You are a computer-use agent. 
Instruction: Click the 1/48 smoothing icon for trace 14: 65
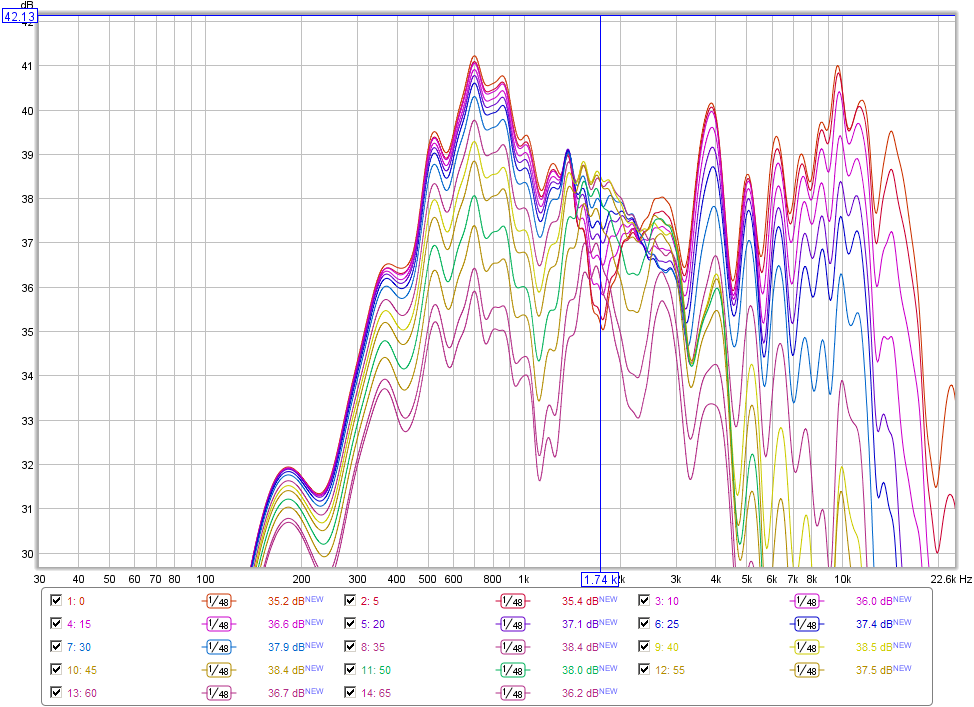pyautogui.click(x=512, y=693)
